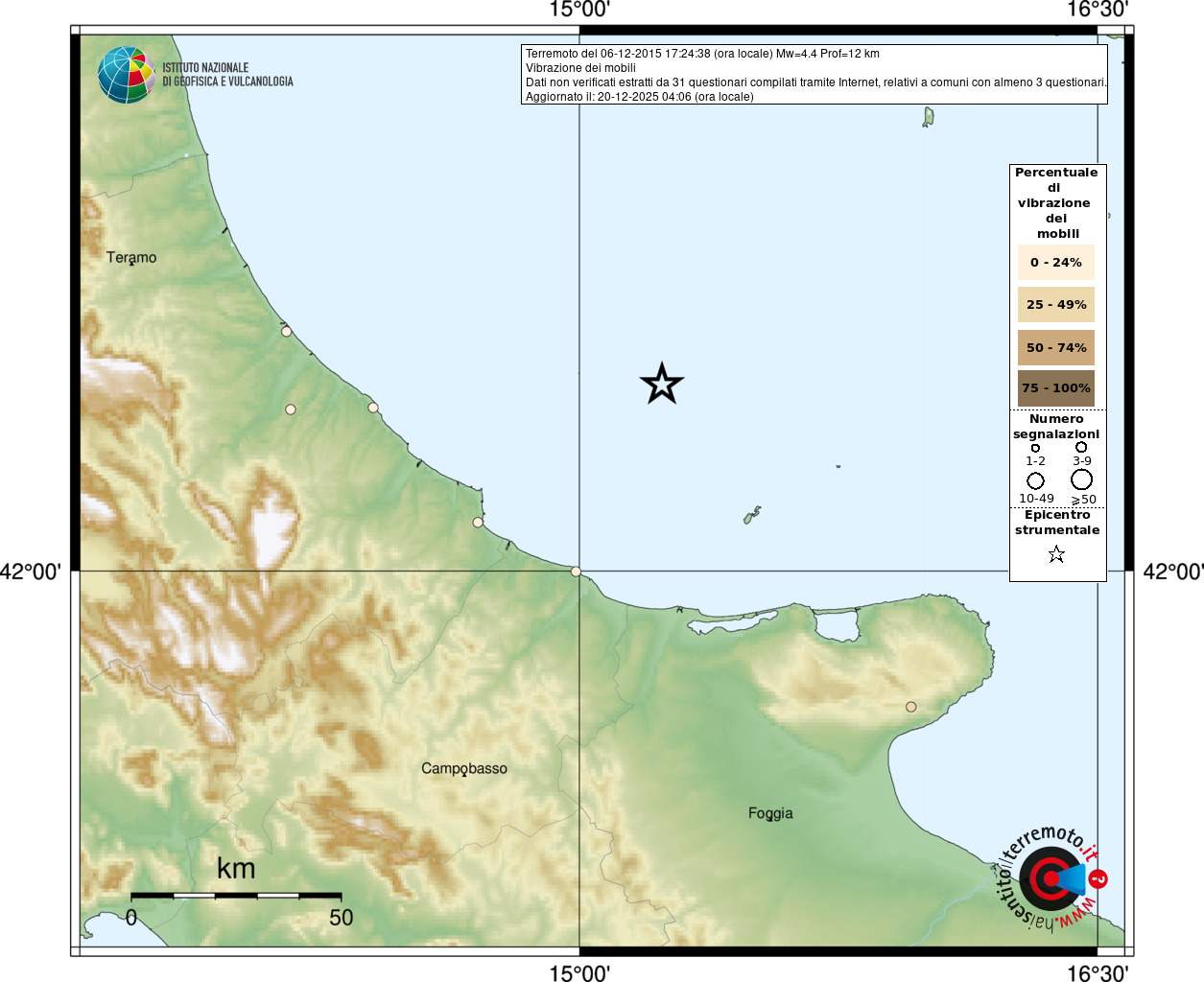This screenshot has width=1204, height=982.
Task: Pick the 0 - 24% legend swatch
Action: [x=1055, y=263]
